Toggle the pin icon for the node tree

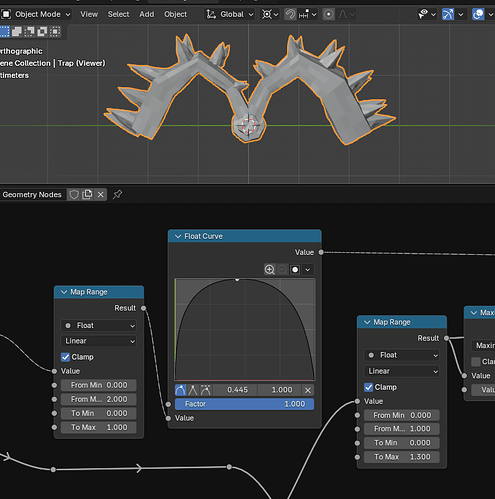[x=117, y=194]
